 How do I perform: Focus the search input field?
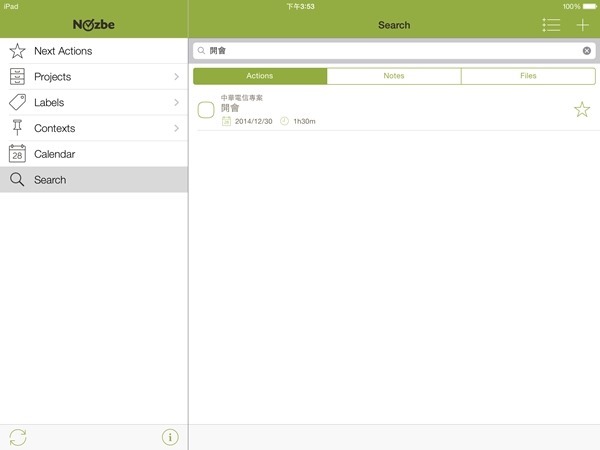(x=394, y=51)
